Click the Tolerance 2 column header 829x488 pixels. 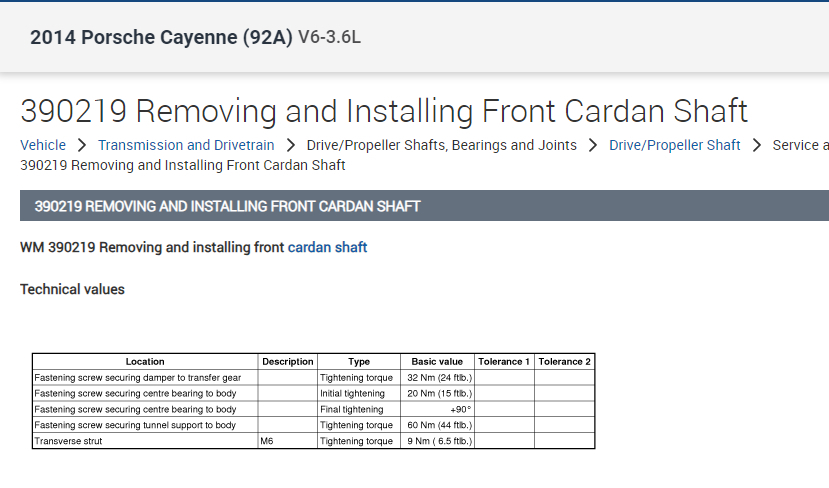(x=565, y=361)
